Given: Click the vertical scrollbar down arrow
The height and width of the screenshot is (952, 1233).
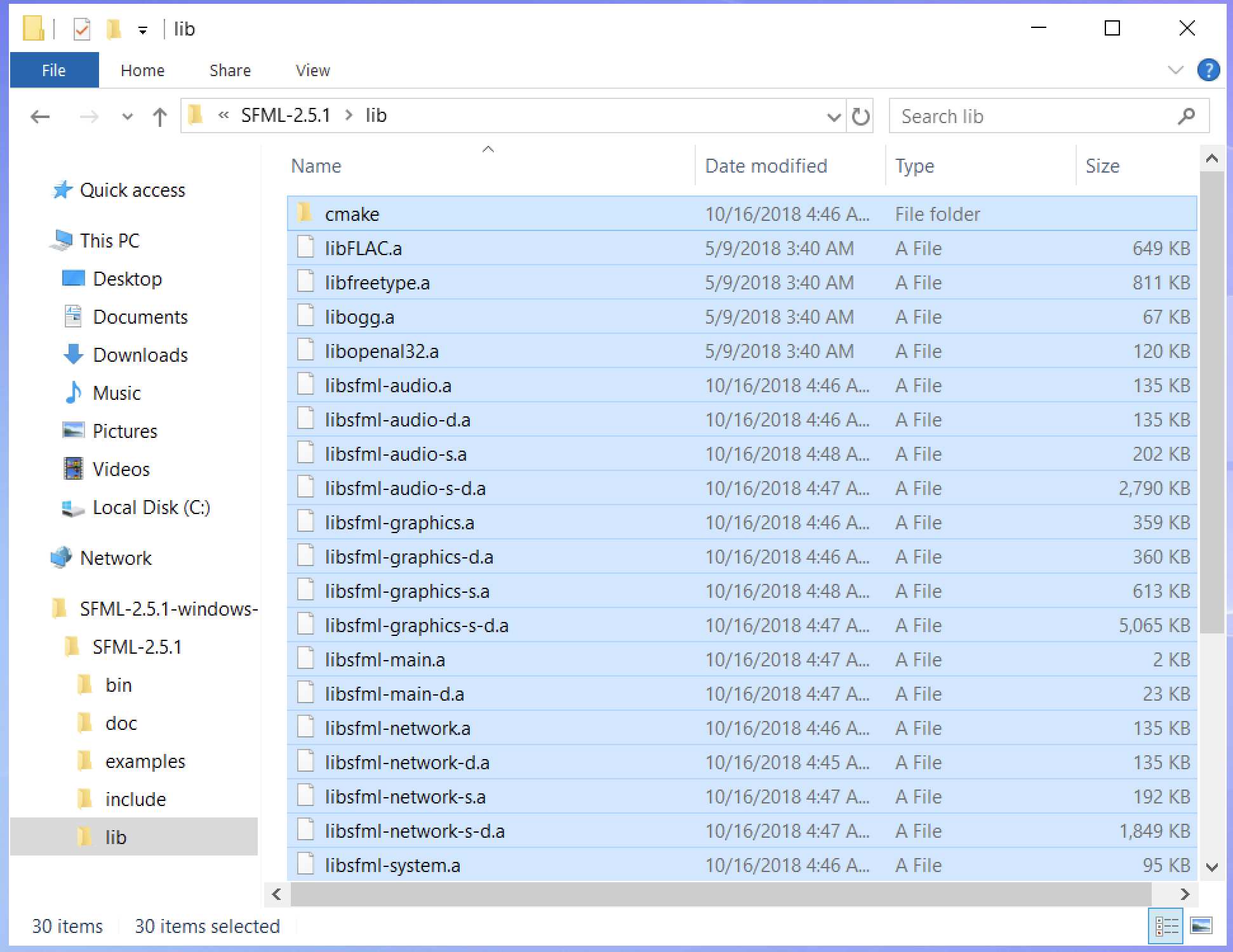Looking at the screenshot, I should [1211, 867].
